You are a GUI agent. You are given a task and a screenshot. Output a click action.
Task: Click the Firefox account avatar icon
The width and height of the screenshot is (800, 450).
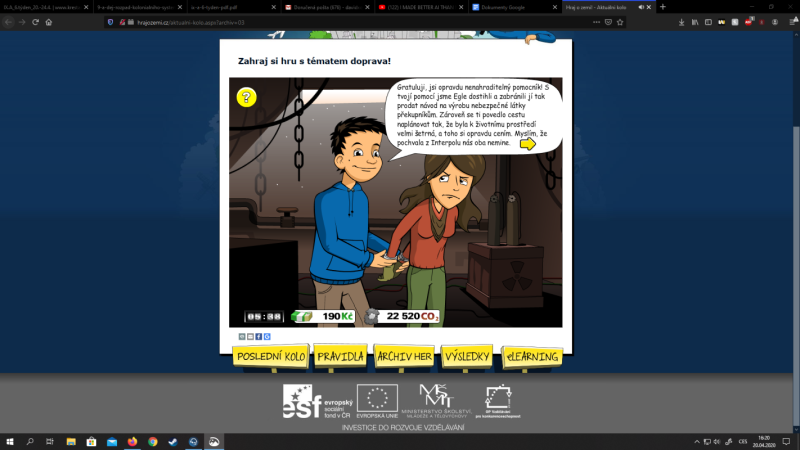[775, 22]
